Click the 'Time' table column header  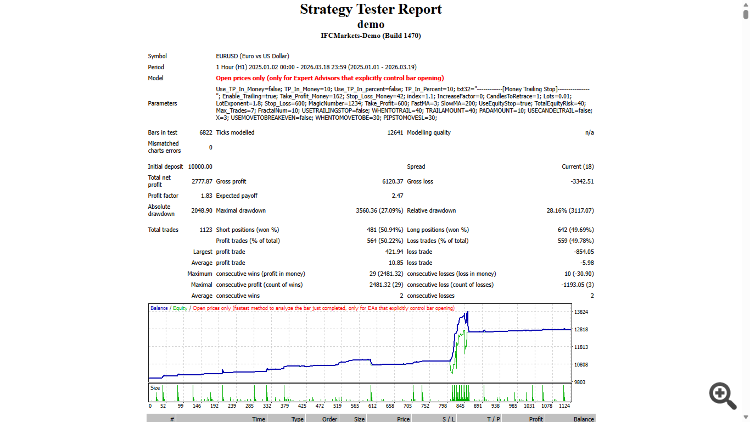(258, 419)
